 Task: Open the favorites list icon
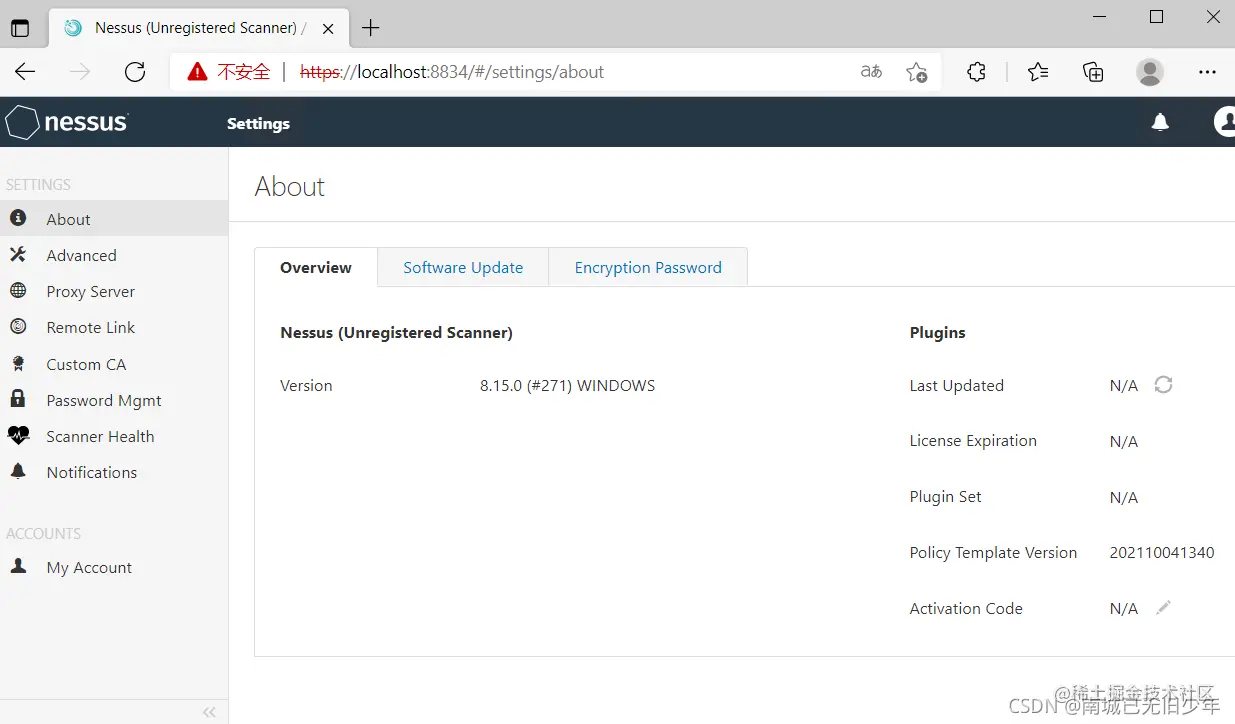(x=1038, y=72)
